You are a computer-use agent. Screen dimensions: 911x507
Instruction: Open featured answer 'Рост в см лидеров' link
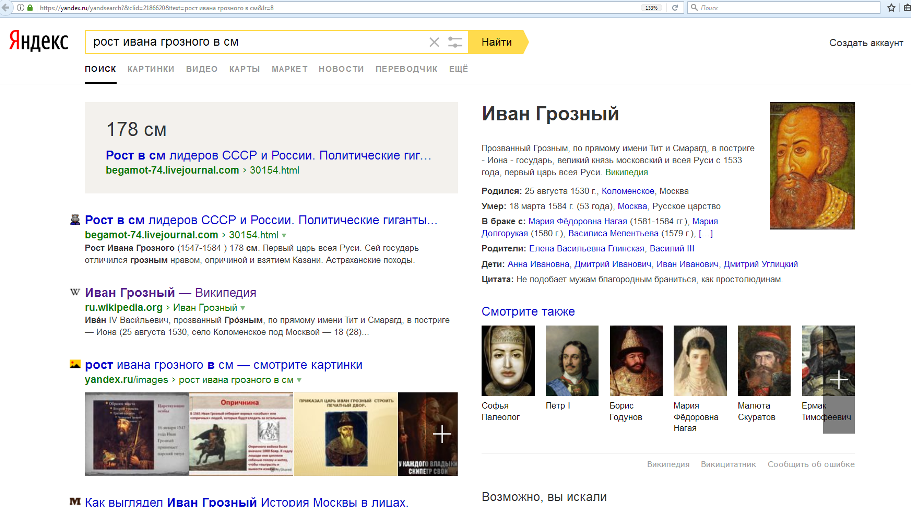[268, 155]
